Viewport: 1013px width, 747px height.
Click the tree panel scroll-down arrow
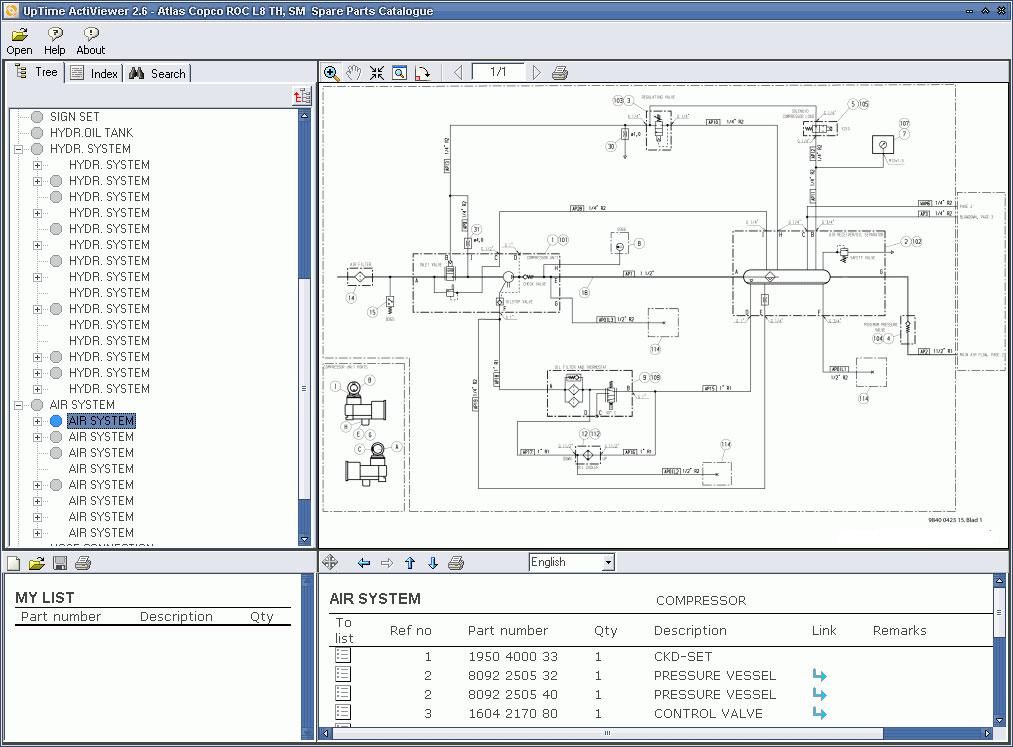pyautogui.click(x=304, y=539)
